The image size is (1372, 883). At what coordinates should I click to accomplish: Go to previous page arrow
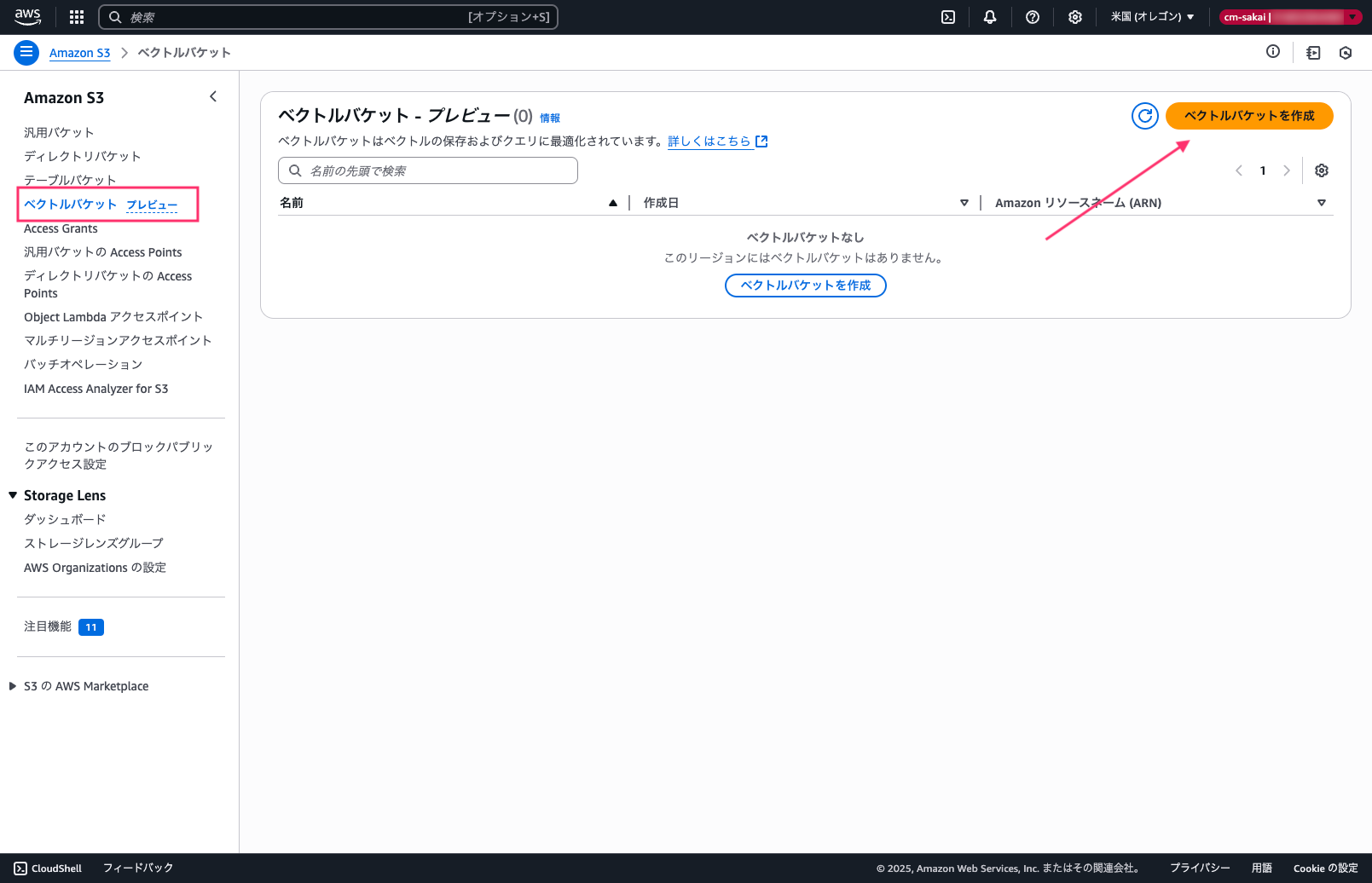pos(1239,170)
